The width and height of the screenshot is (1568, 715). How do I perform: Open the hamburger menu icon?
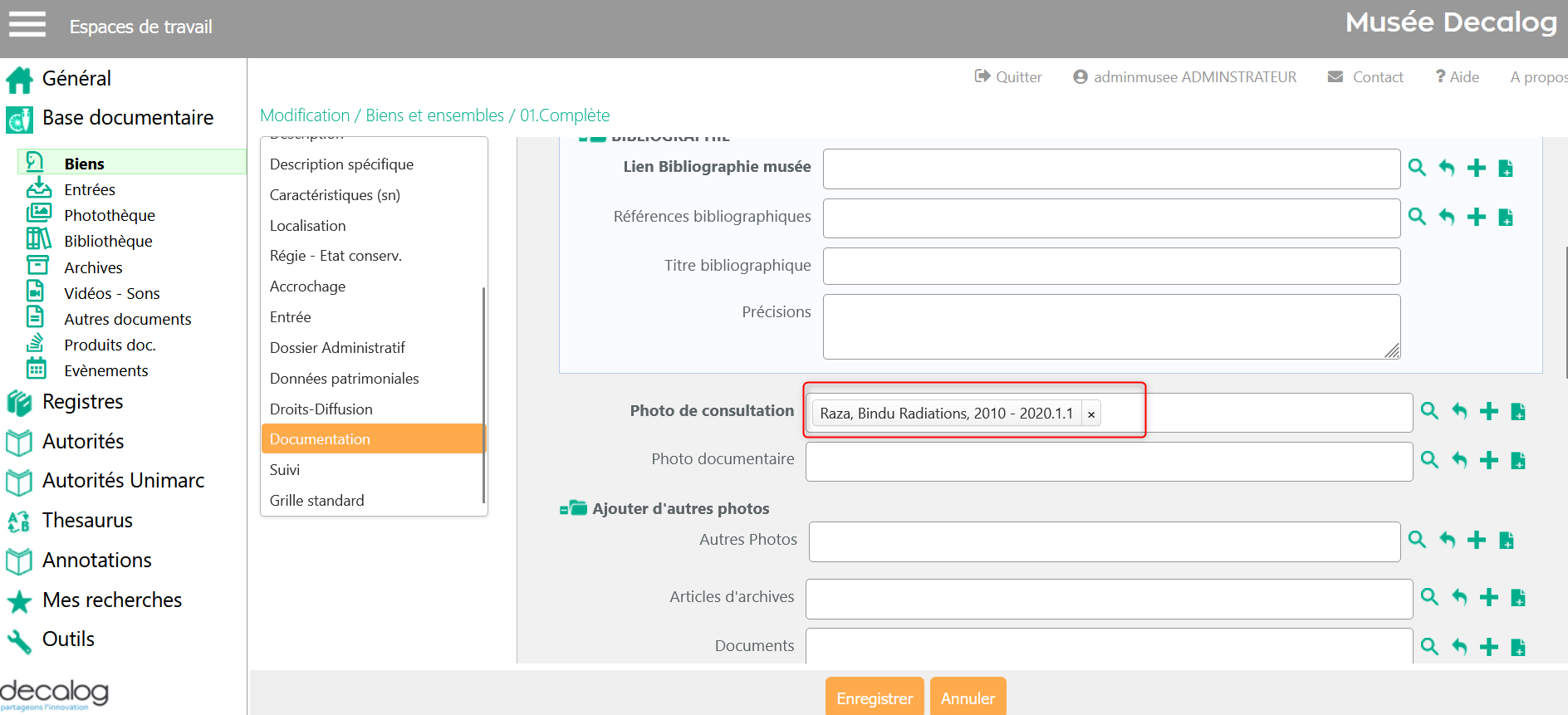pyautogui.click(x=27, y=25)
